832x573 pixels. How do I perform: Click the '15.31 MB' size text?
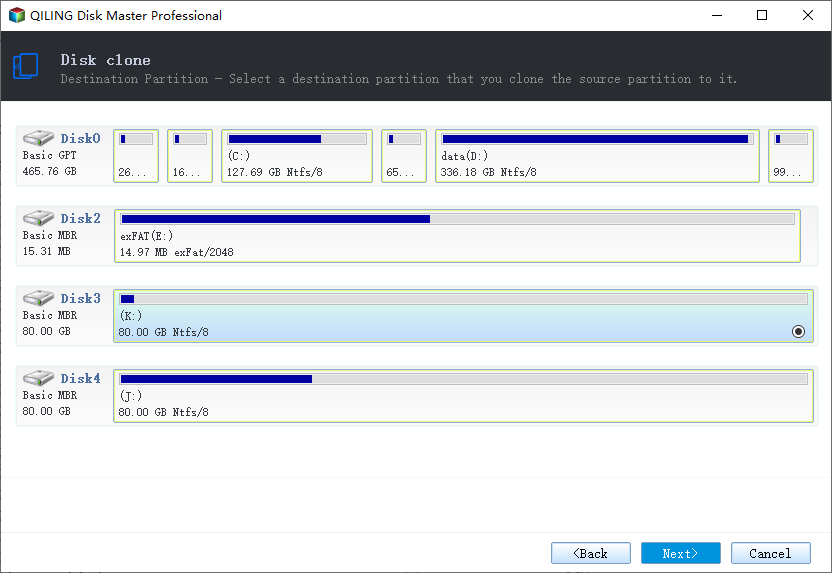(x=46, y=251)
